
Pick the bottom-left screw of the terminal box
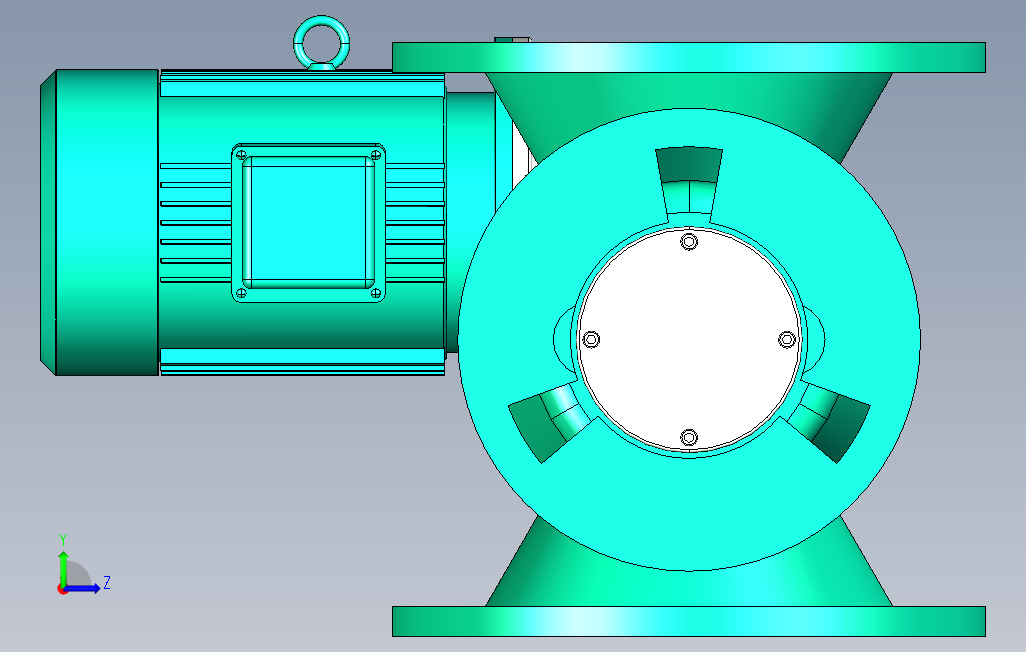pyautogui.click(x=241, y=293)
